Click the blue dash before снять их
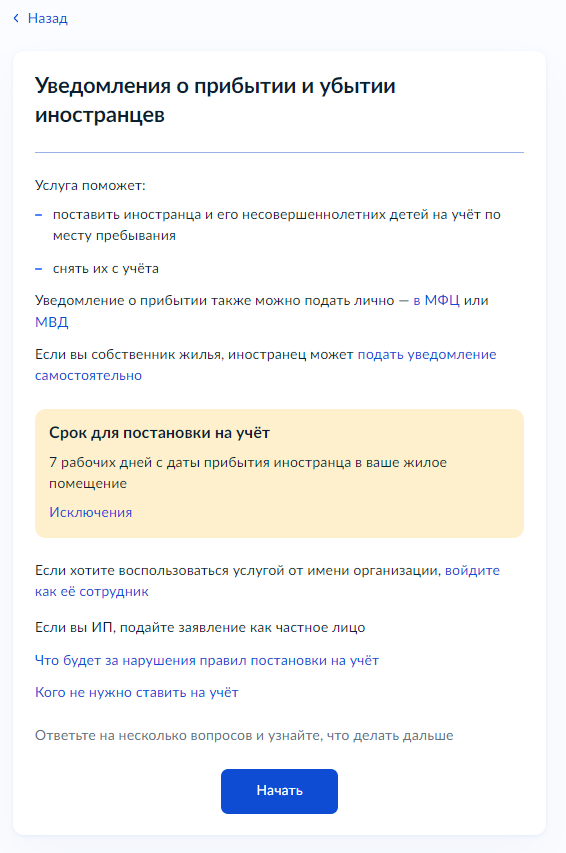The height and width of the screenshot is (853, 566). [x=39, y=269]
